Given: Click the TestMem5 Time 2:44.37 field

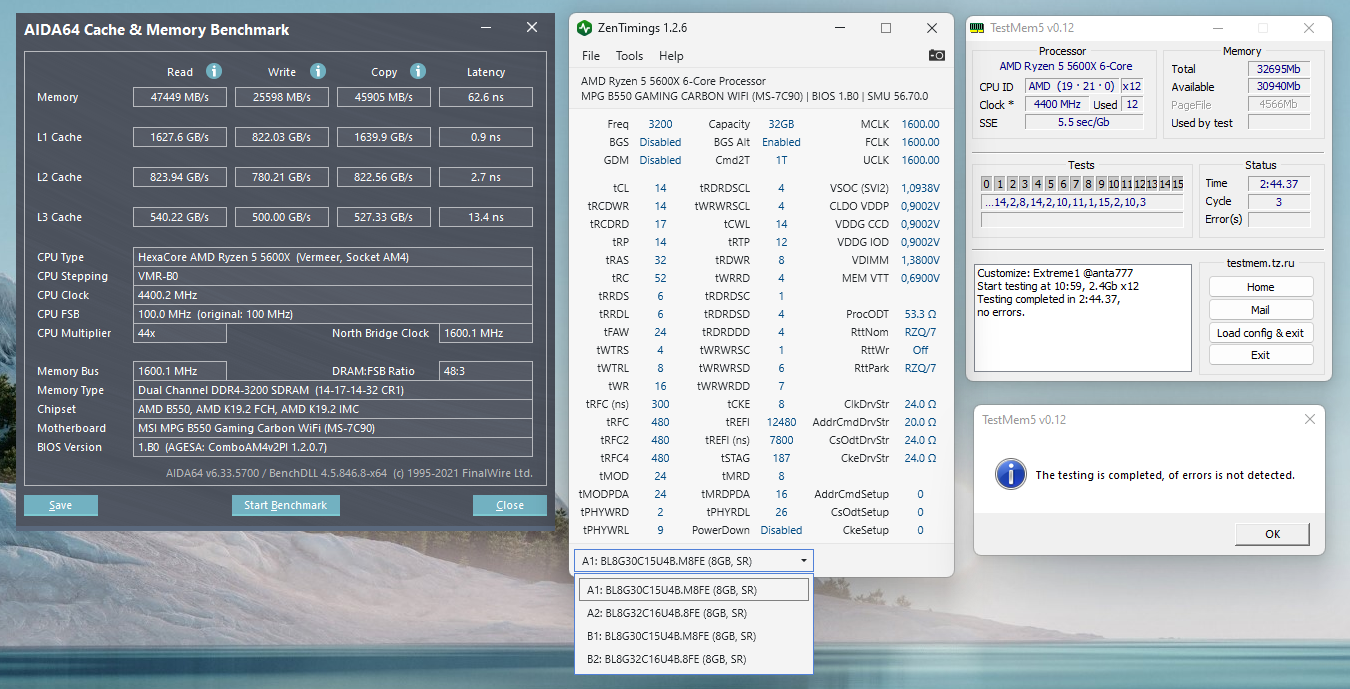Looking at the screenshot, I should coord(1278,183).
